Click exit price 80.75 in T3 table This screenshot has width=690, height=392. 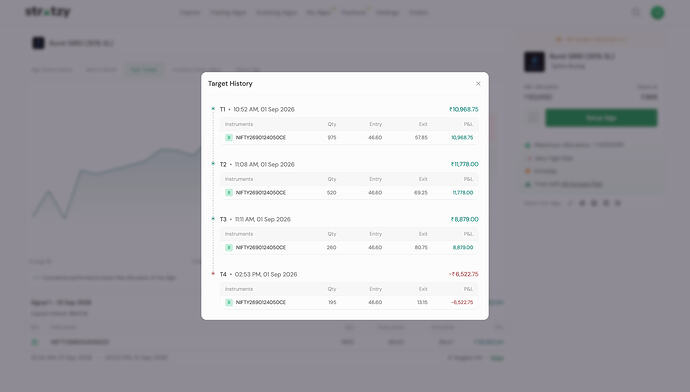421,248
